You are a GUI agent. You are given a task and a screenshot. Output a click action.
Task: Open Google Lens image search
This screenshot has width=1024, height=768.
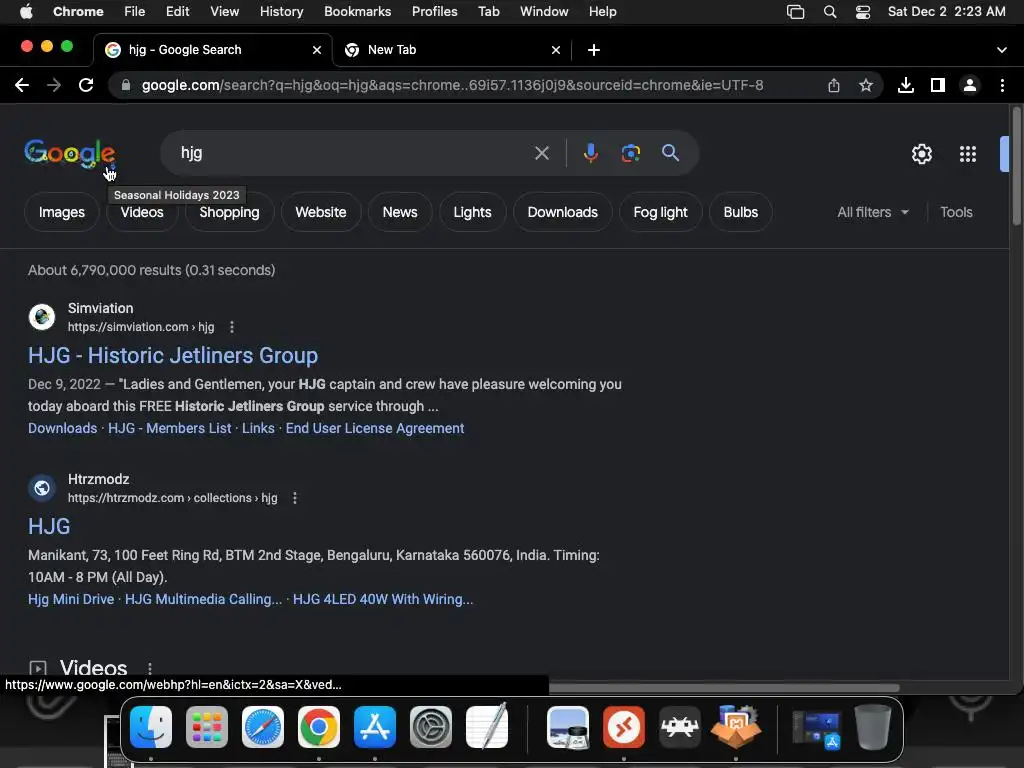630,153
